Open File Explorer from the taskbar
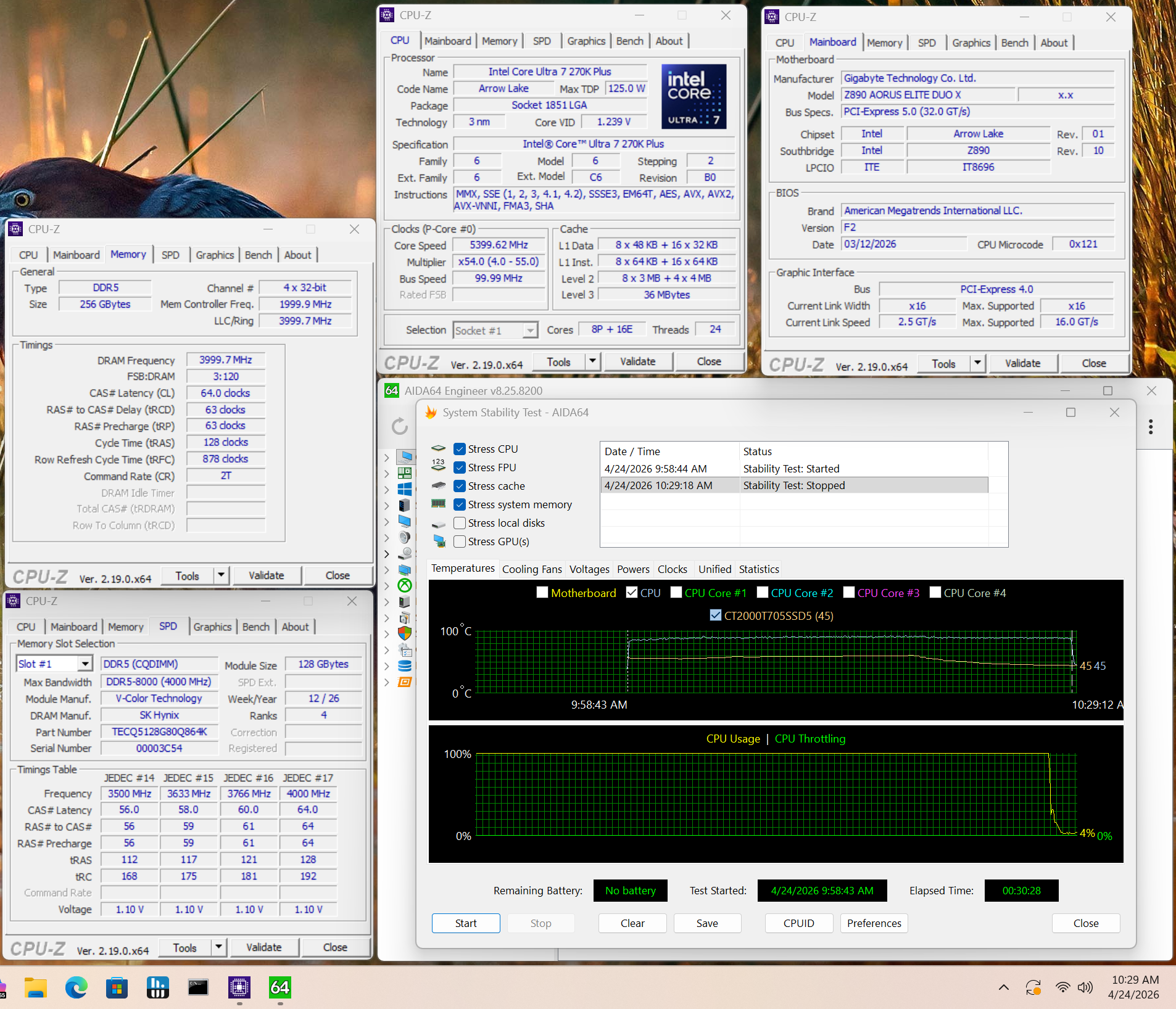1176x1009 pixels. 36,987
